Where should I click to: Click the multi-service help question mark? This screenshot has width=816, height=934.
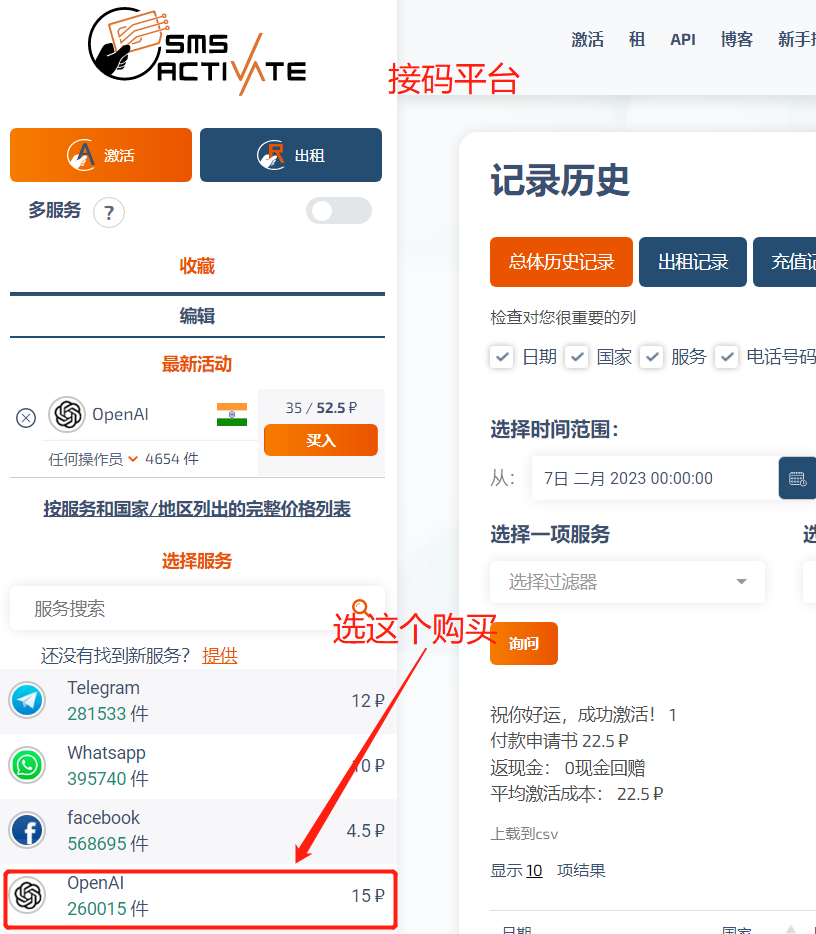[x=109, y=213]
